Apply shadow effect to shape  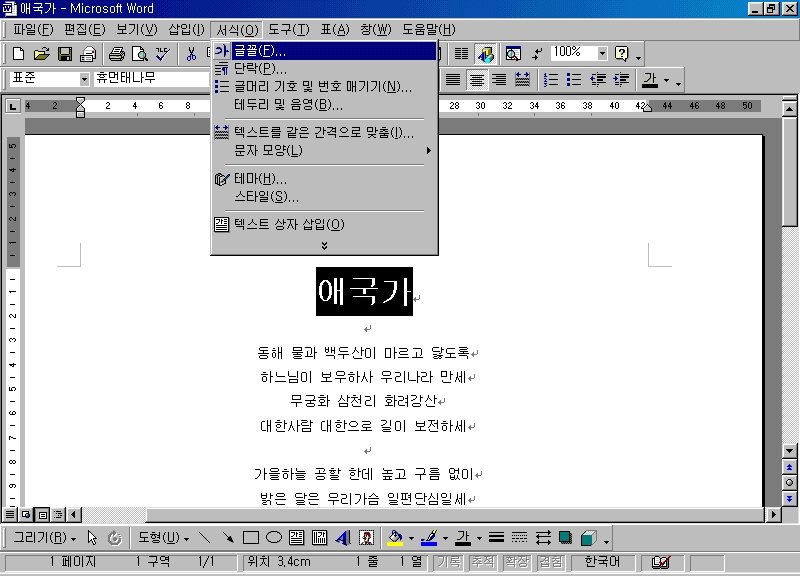[565, 537]
